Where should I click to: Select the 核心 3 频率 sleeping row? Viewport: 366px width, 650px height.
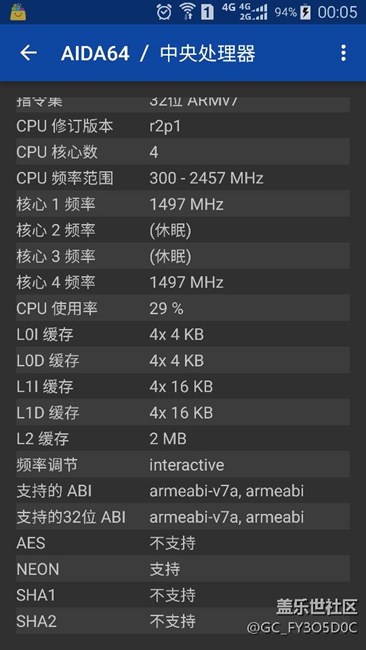point(183,256)
